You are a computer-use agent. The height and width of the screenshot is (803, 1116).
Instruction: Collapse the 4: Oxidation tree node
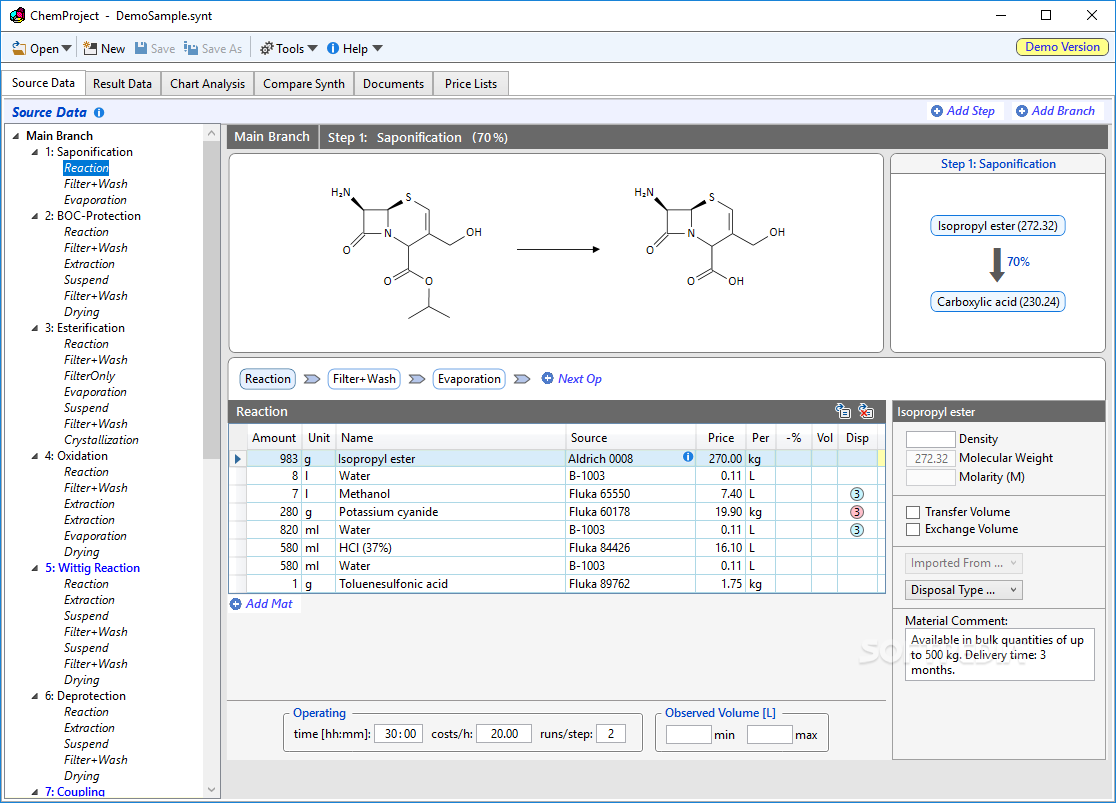tap(35, 456)
